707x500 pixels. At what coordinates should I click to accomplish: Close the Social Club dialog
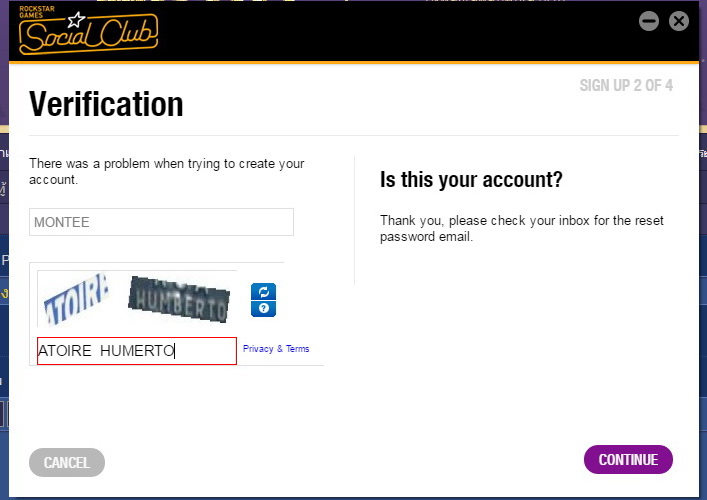coord(679,21)
